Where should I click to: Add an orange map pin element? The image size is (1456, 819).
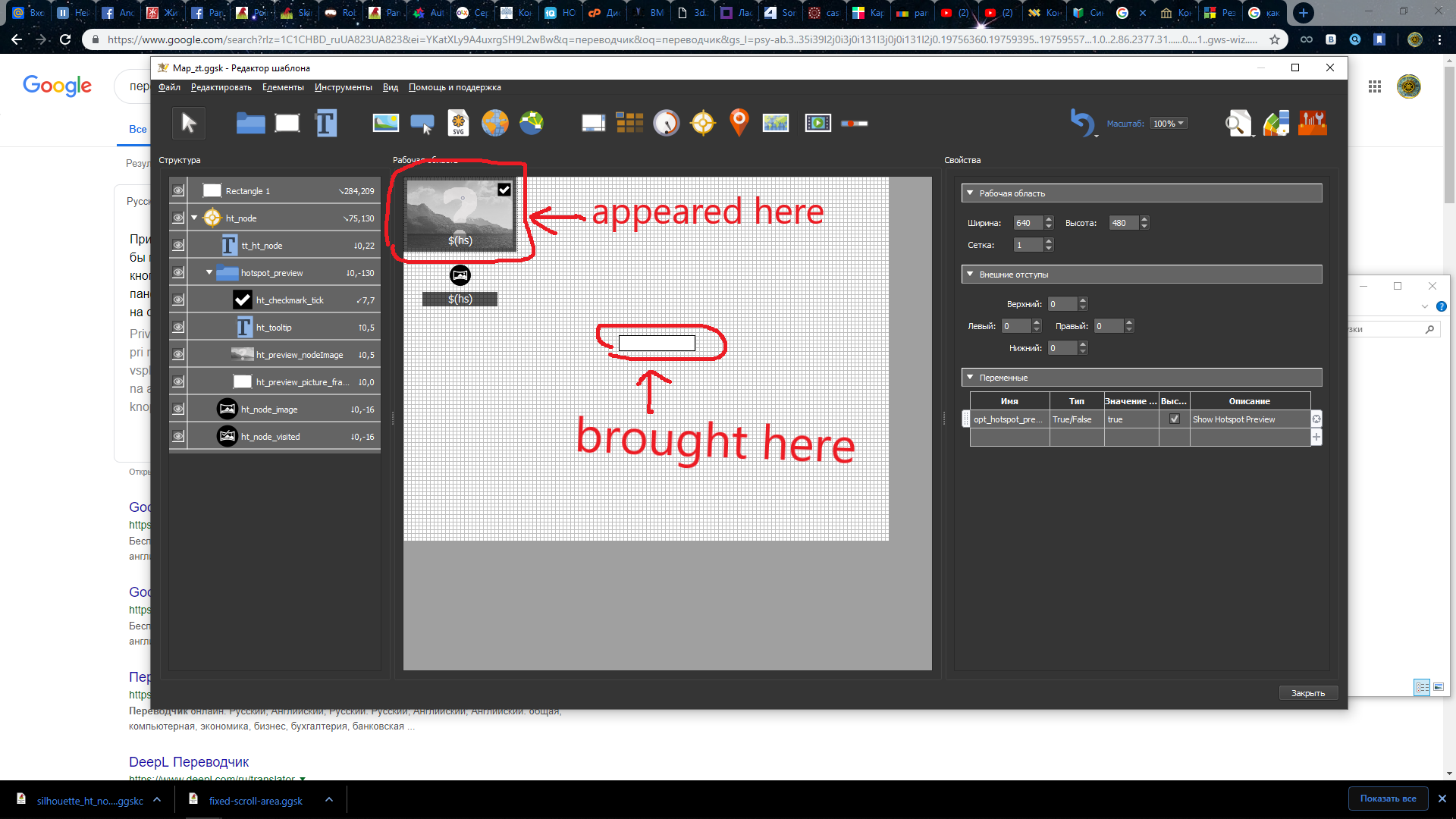click(739, 123)
